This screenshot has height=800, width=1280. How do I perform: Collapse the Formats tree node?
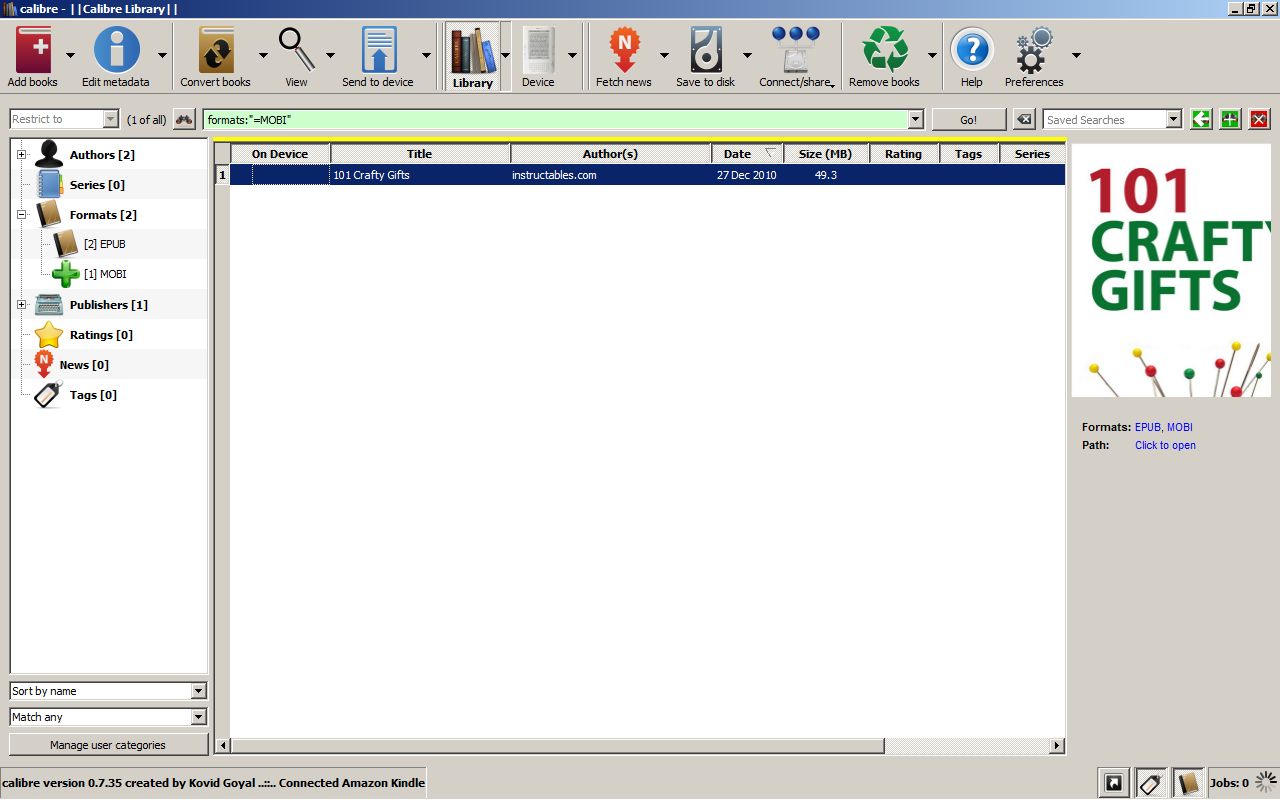click(22, 214)
